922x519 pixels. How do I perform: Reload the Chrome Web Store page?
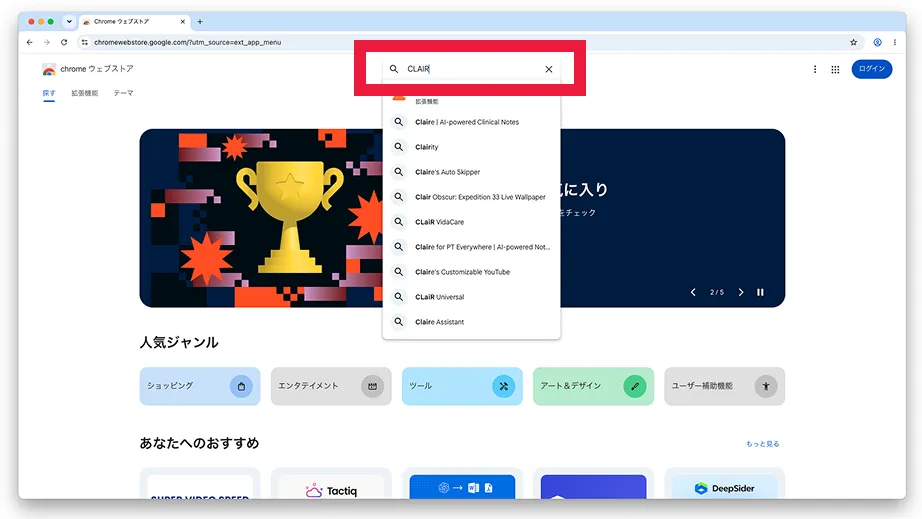click(64, 42)
